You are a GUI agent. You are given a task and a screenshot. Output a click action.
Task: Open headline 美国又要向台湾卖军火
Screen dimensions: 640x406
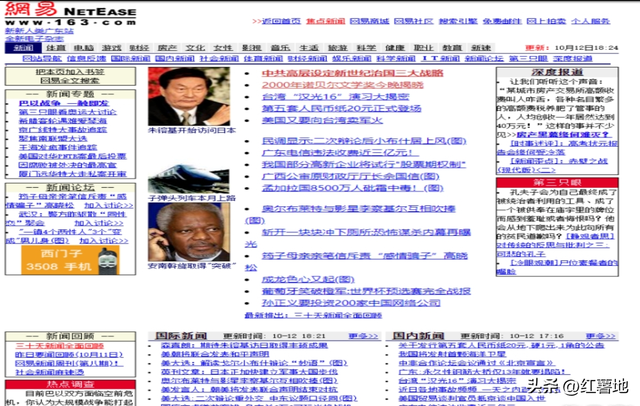(x=322, y=120)
